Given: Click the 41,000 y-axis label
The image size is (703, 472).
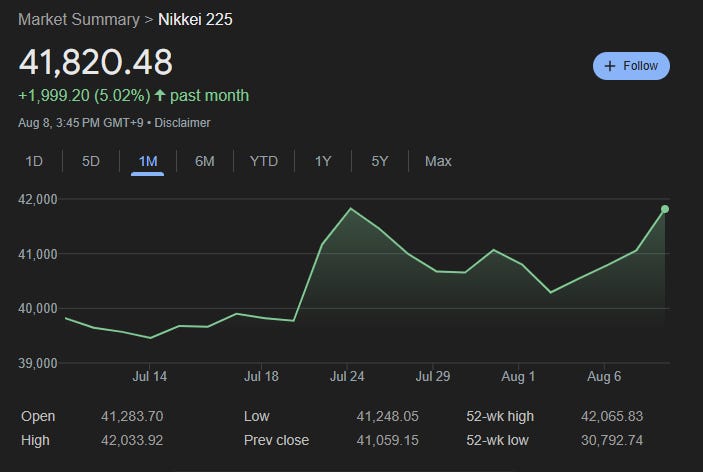Looking at the screenshot, I should [x=38, y=255].
